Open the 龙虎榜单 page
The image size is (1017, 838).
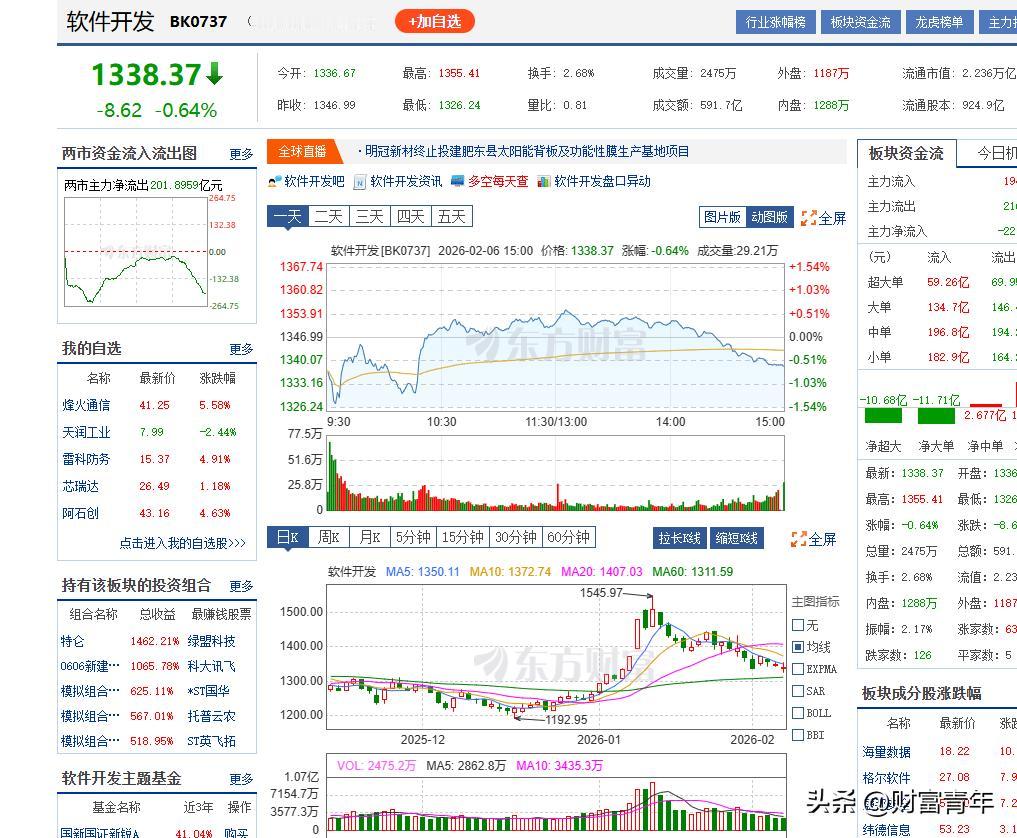pyautogui.click(x=939, y=20)
